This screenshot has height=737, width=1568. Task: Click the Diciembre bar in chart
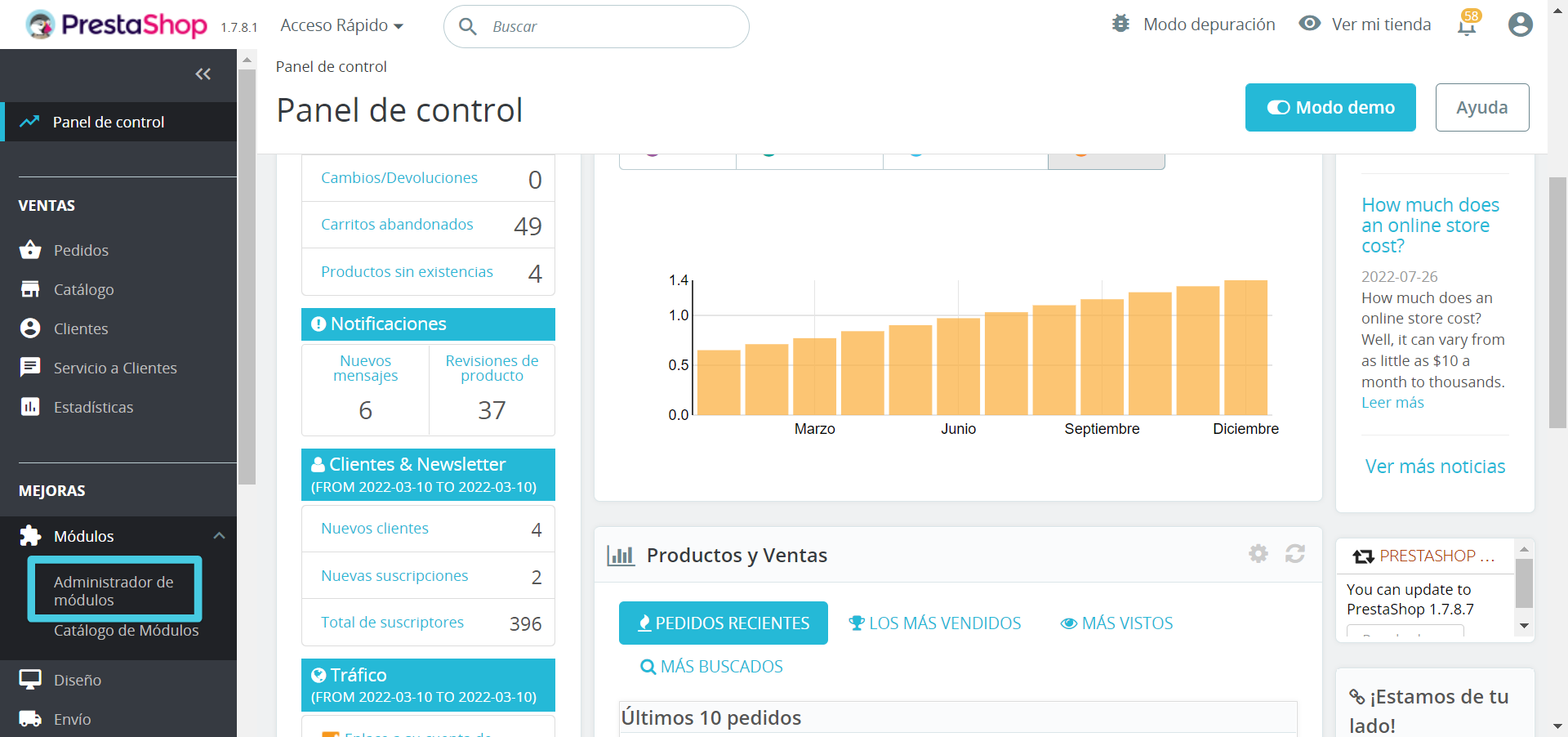pyautogui.click(x=1245, y=347)
